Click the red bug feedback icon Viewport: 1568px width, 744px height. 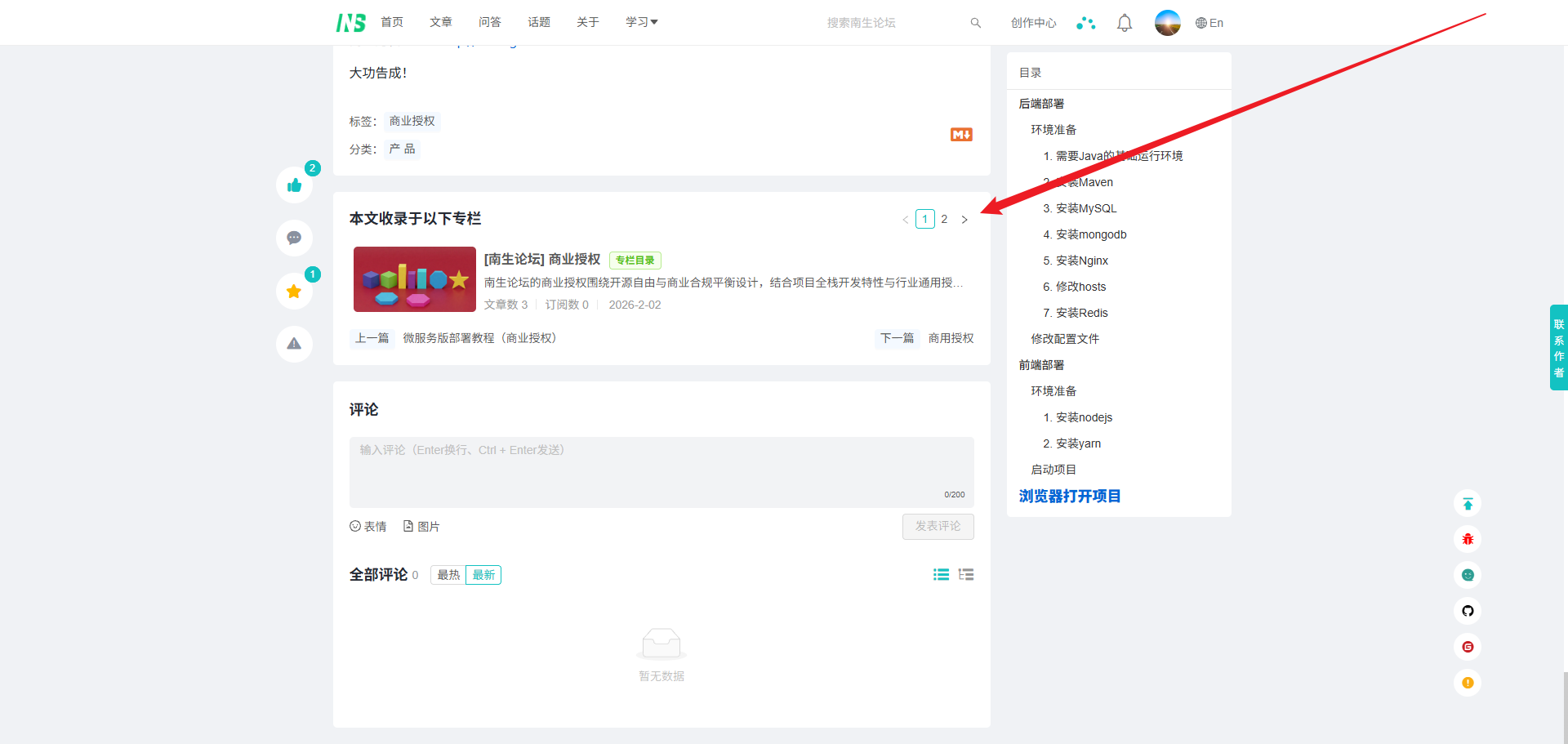click(x=1468, y=539)
